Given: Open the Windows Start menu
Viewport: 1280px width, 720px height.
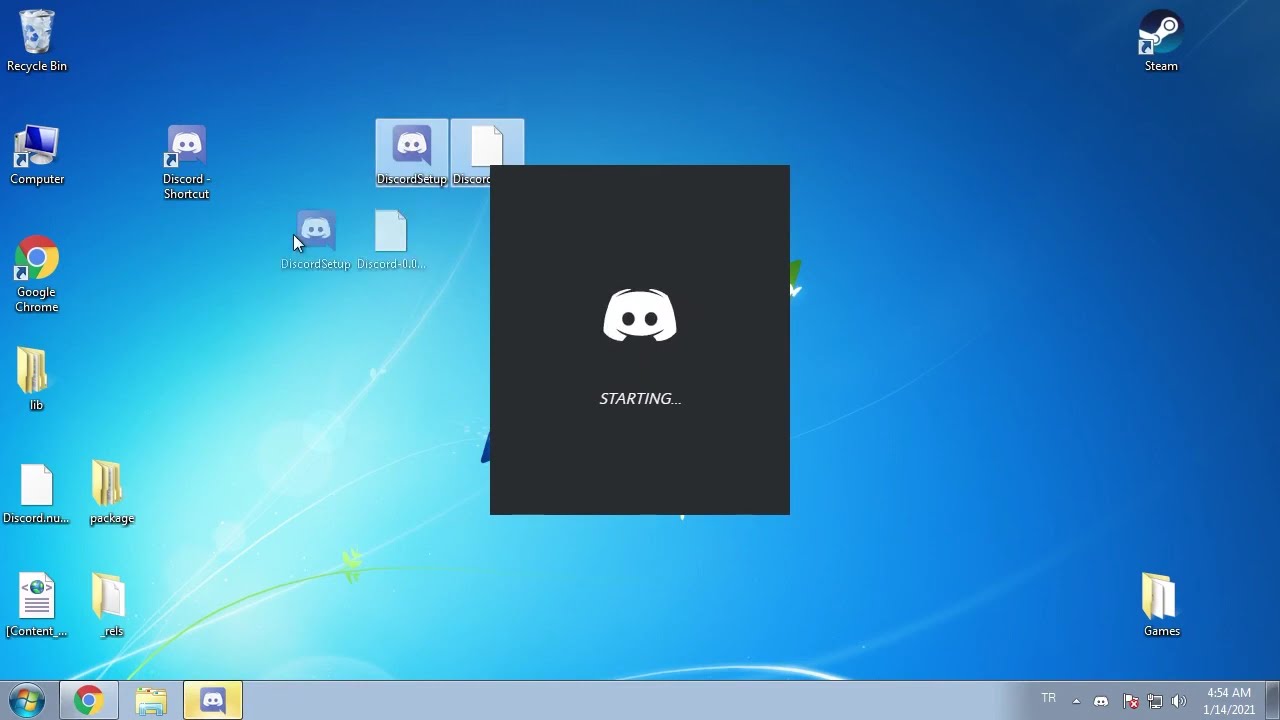Looking at the screenshot, I should pos(27,700).
